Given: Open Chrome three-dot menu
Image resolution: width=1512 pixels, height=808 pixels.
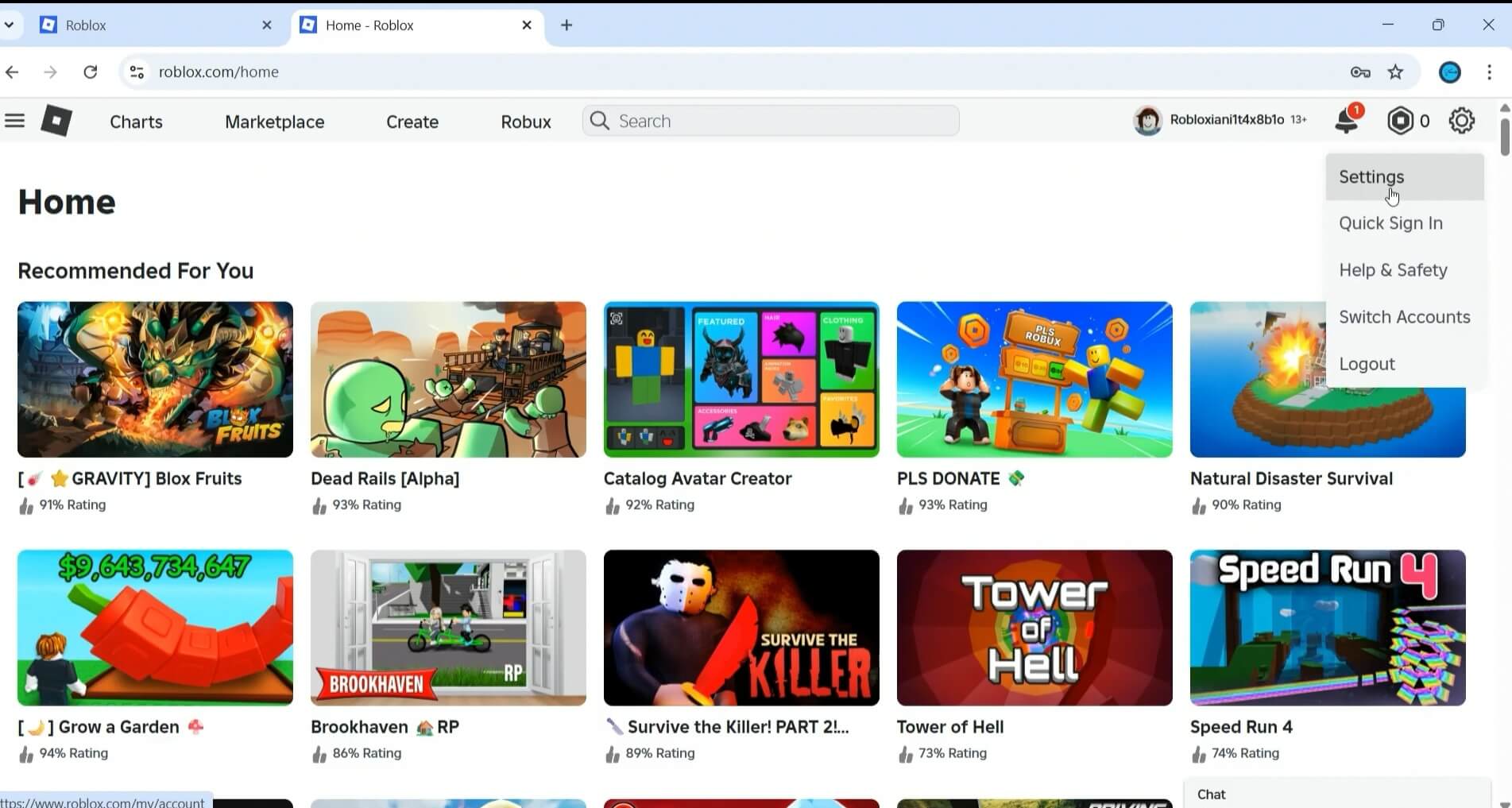Looking at the screenshot, I should 1489,72.
